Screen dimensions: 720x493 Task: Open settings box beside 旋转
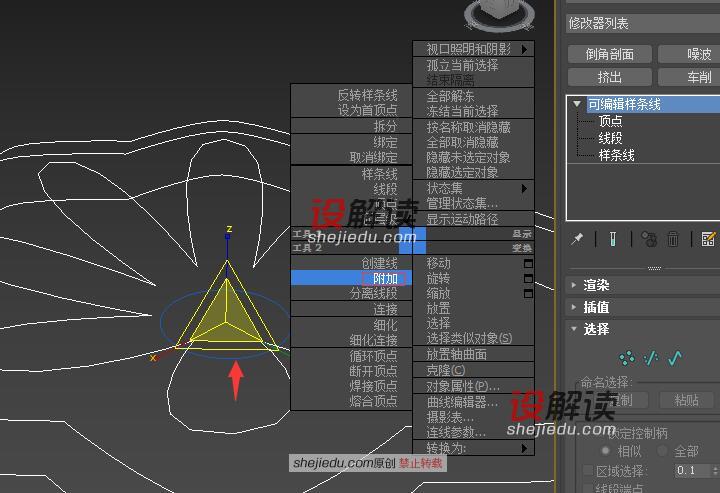tap(528, 279)
